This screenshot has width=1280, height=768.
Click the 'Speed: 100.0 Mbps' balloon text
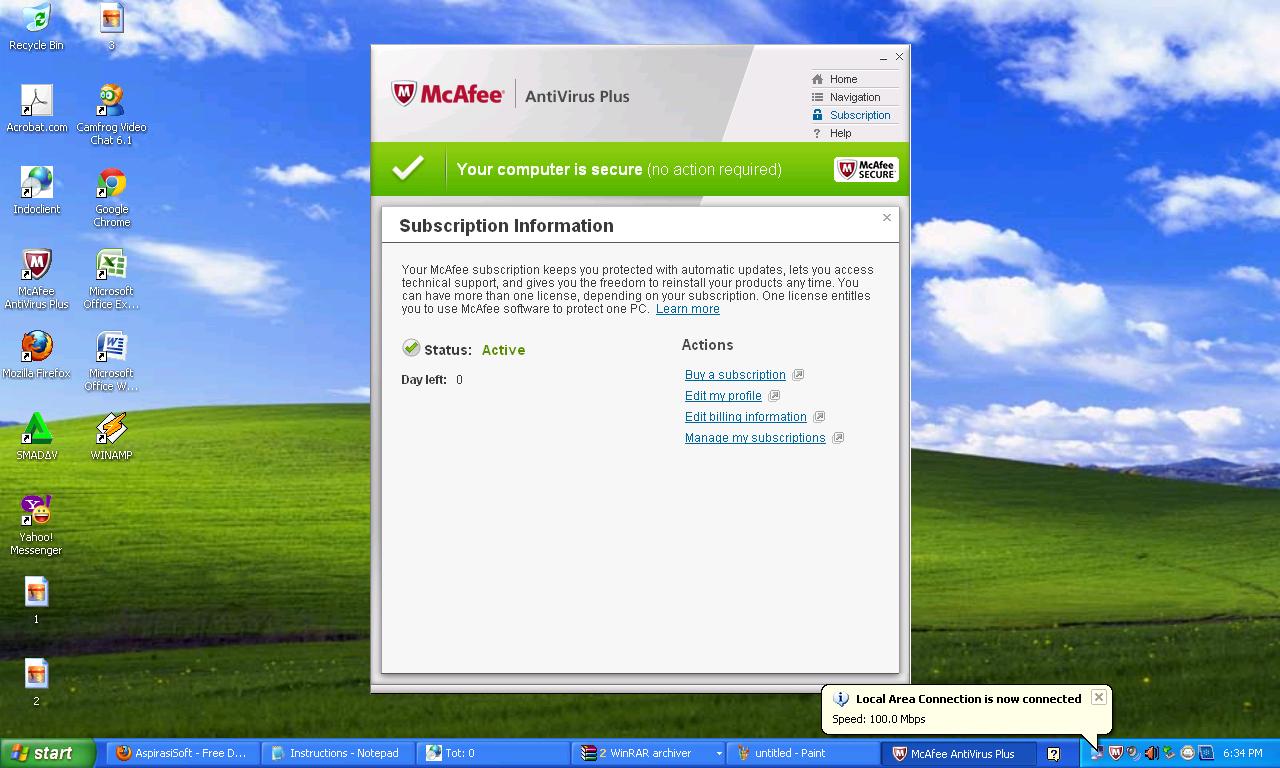[879, 719]
